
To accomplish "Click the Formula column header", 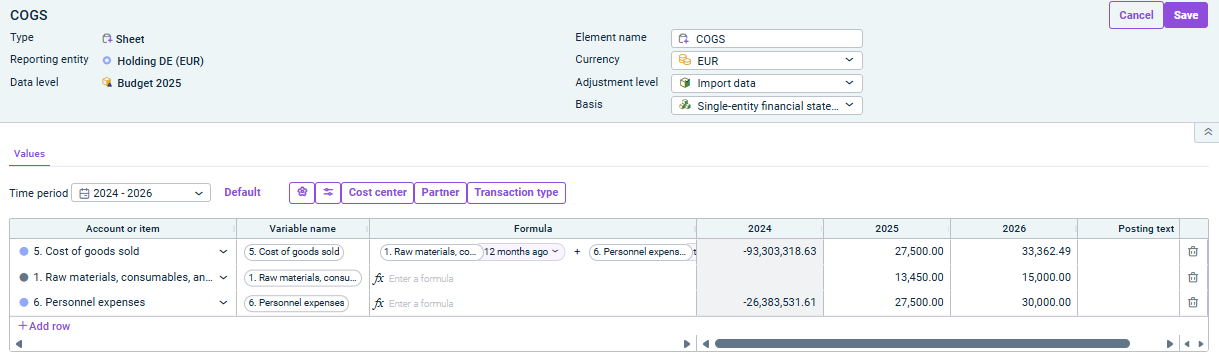I will (x=533, y=229).
